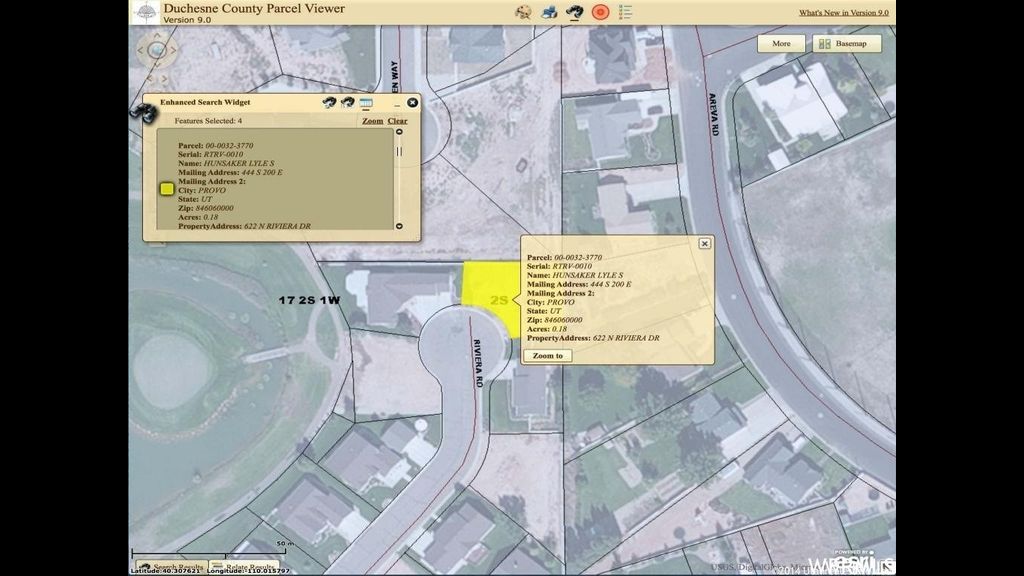The height and width of the screenshot is (576, 1024).
Task: Click the red target locate icon
Action: pos(600,12)
